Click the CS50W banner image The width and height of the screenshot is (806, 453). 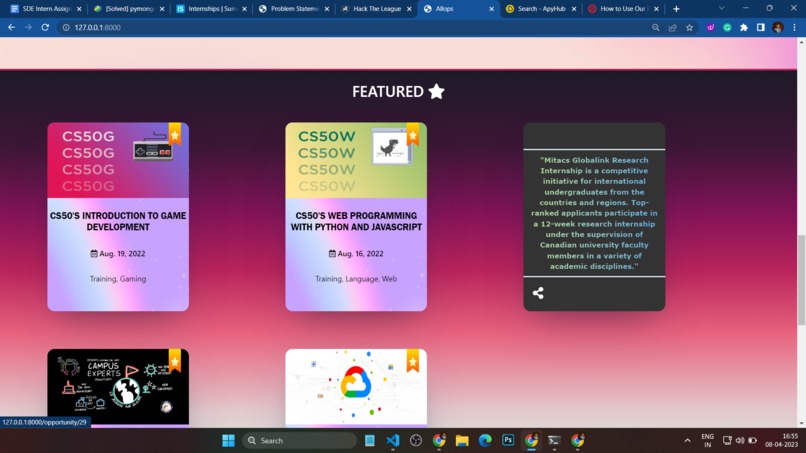pos(356,160)
